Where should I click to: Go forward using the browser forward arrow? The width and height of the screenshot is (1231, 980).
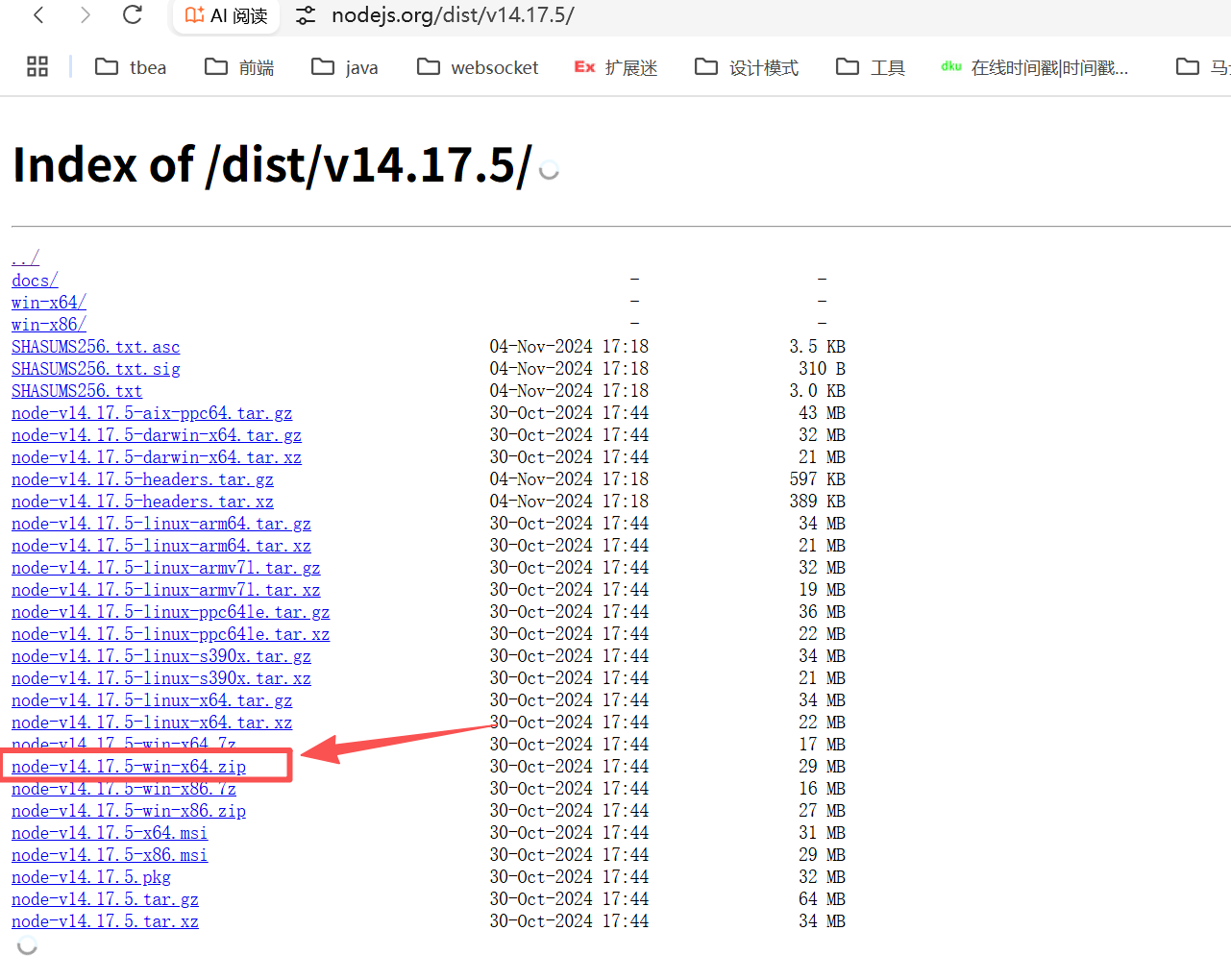point(86,14)
